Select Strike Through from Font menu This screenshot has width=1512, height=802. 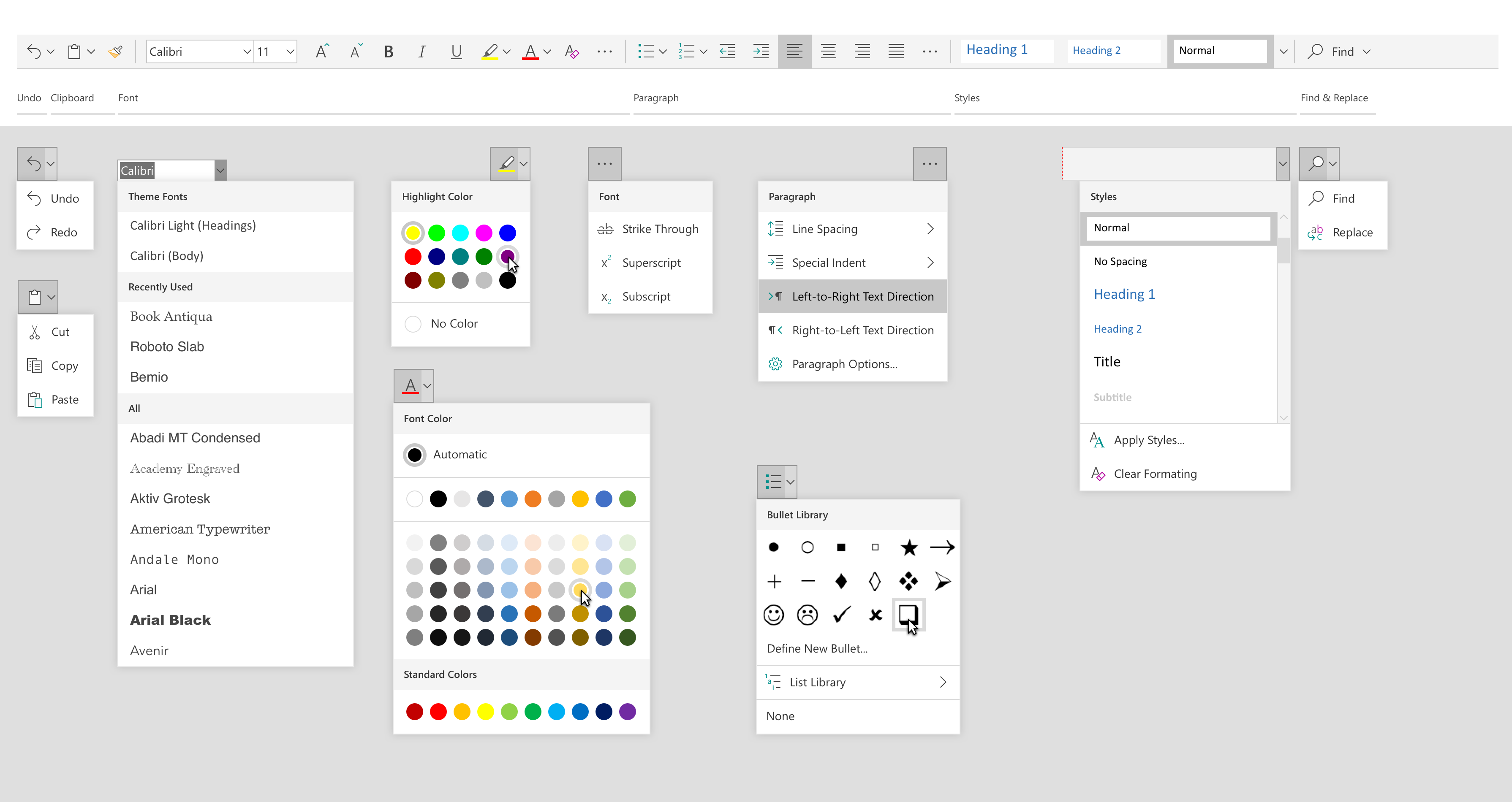pos(660,229)
